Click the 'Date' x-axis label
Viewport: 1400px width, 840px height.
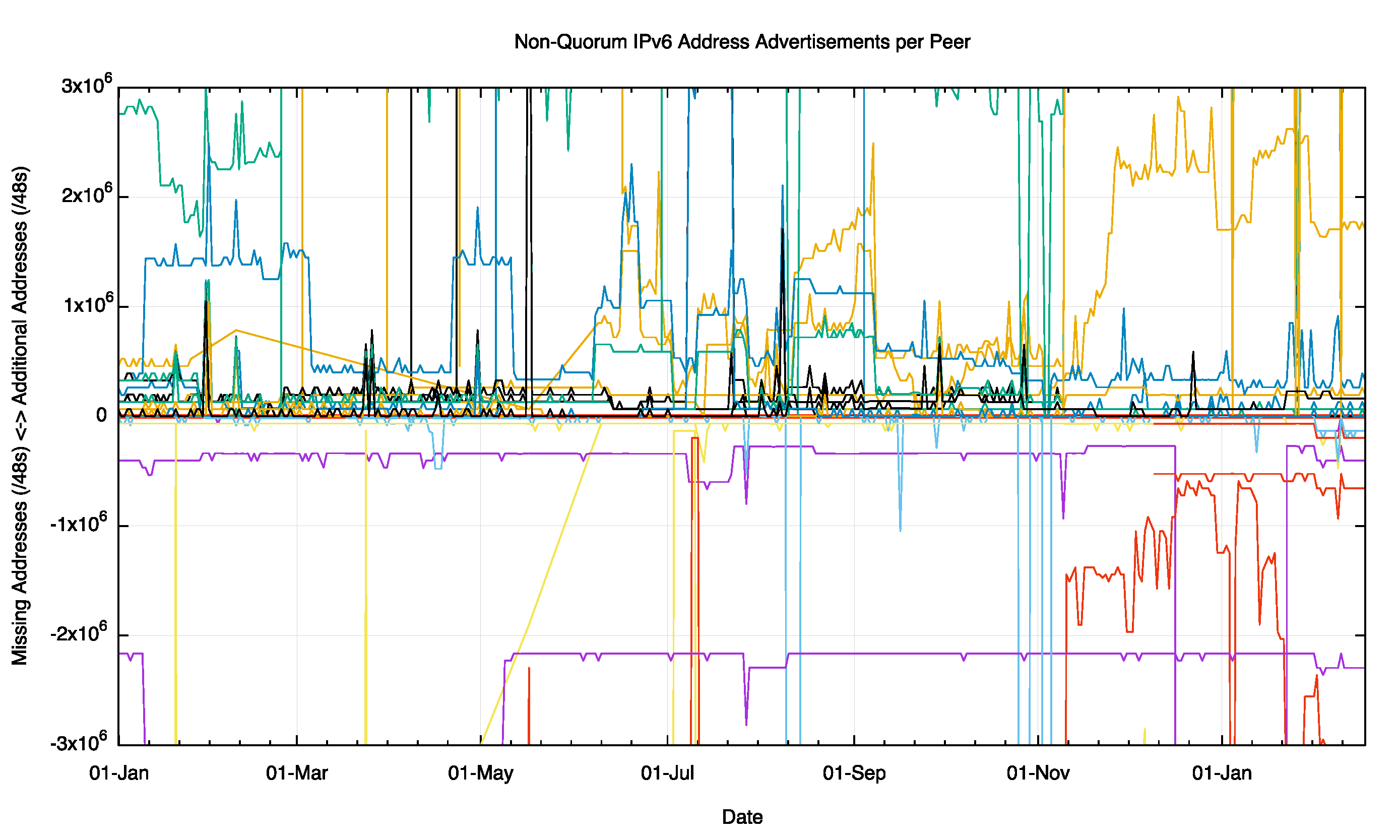[742, 817]
